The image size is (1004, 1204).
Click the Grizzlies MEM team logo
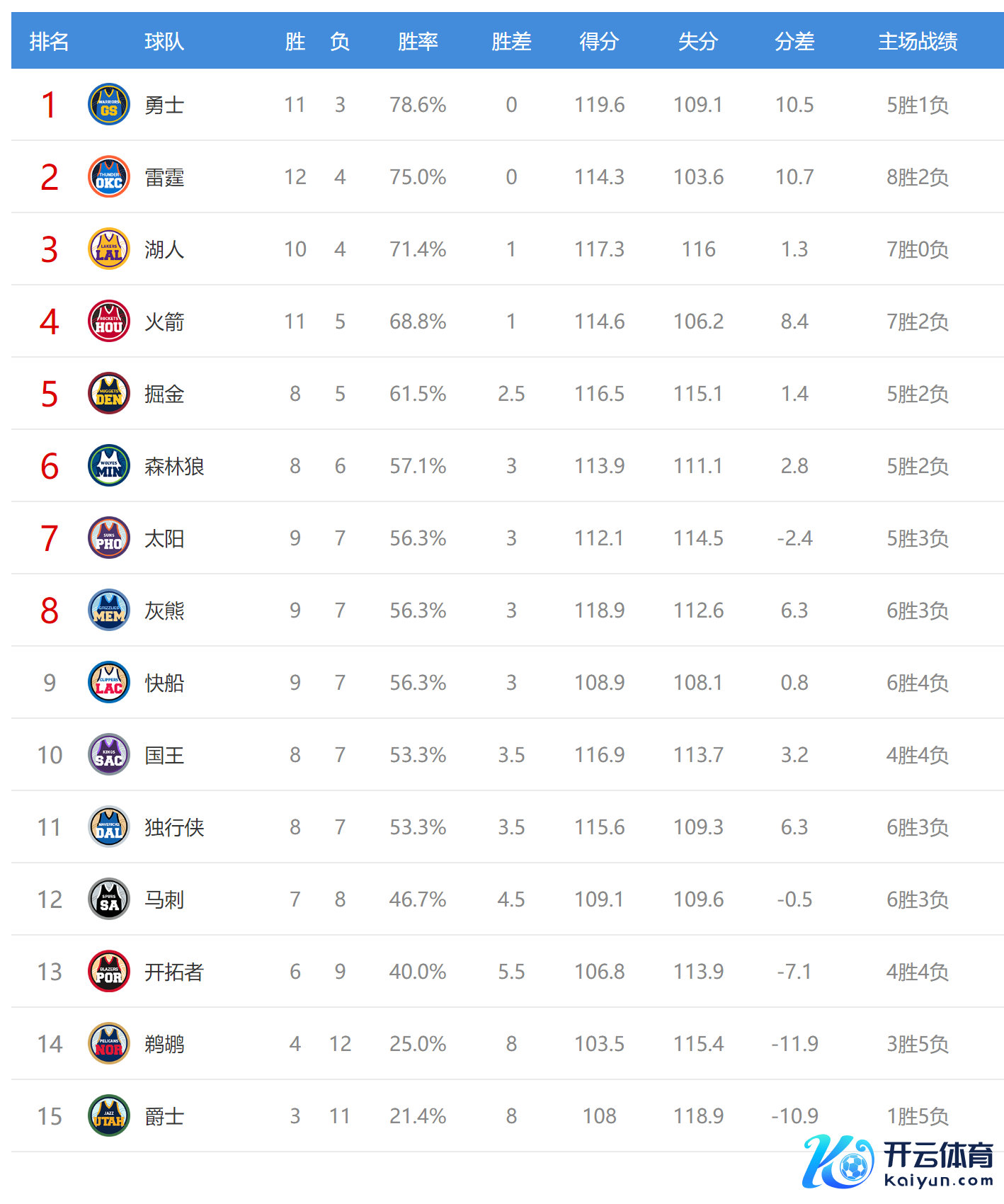(x=109, y=610)
